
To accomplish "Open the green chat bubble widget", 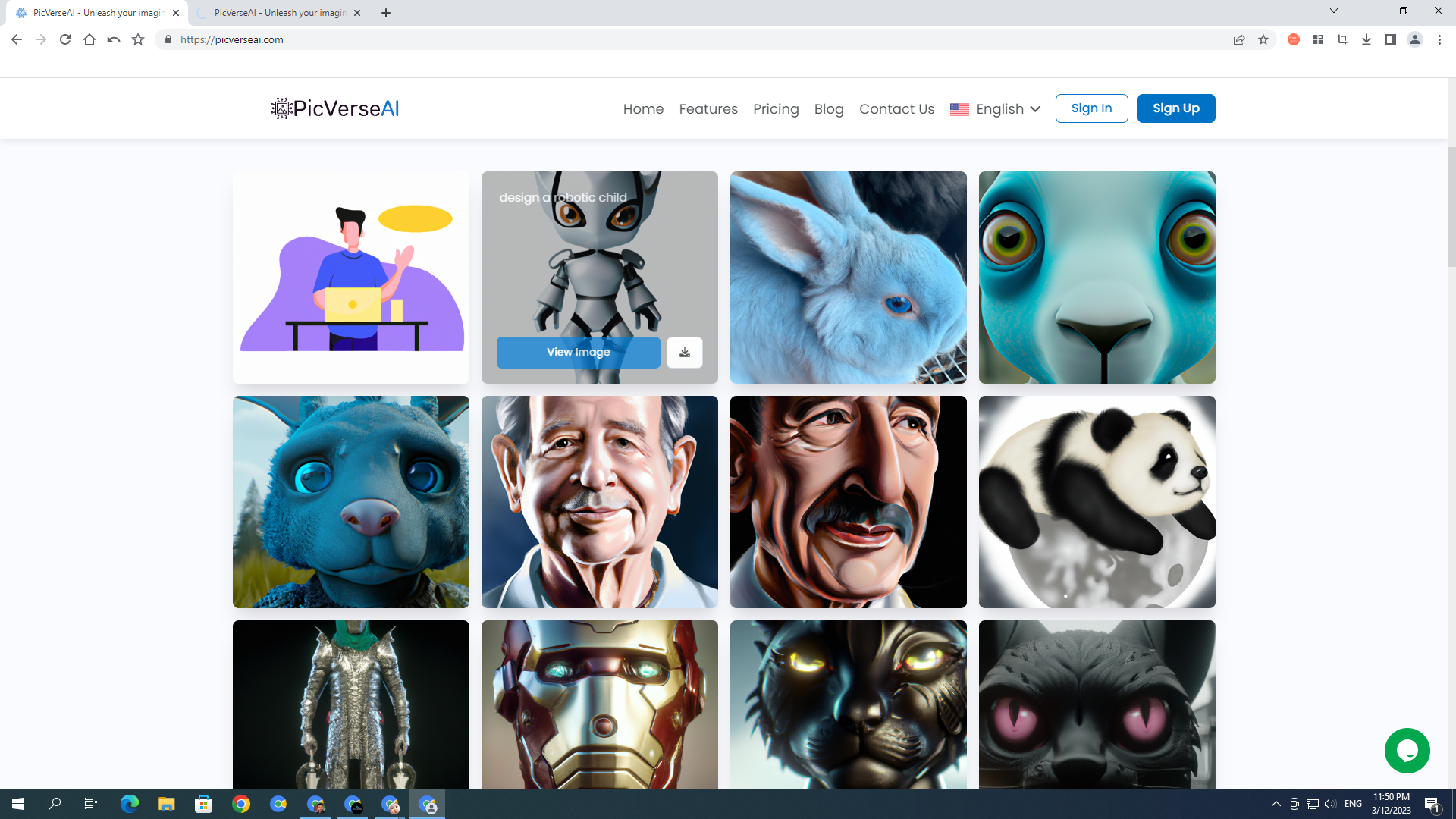I will point(1407,751).
